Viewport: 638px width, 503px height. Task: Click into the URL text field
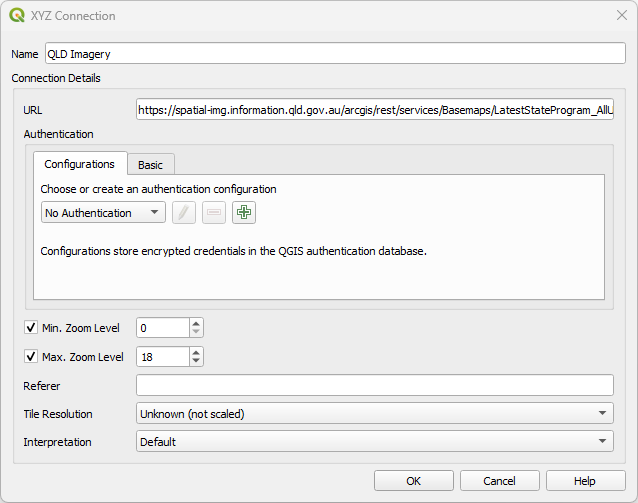coord(374,109)
